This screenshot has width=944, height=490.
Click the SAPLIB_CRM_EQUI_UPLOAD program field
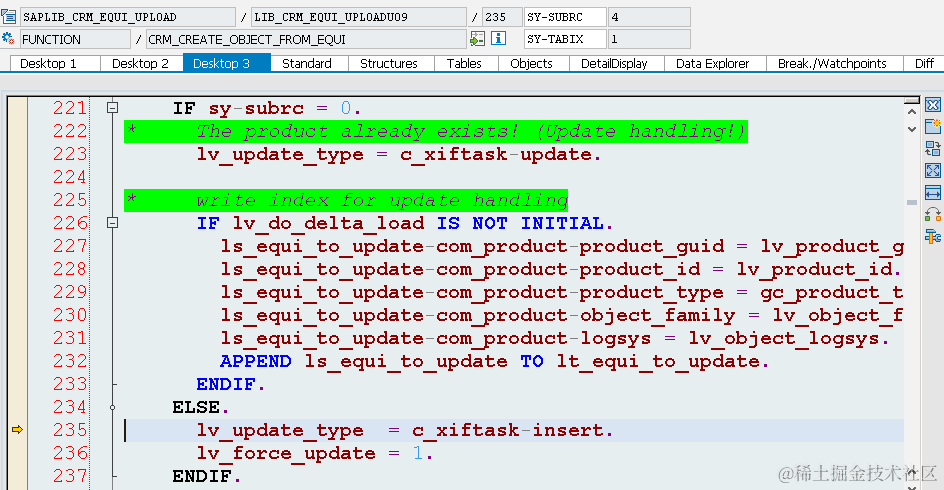128,17
